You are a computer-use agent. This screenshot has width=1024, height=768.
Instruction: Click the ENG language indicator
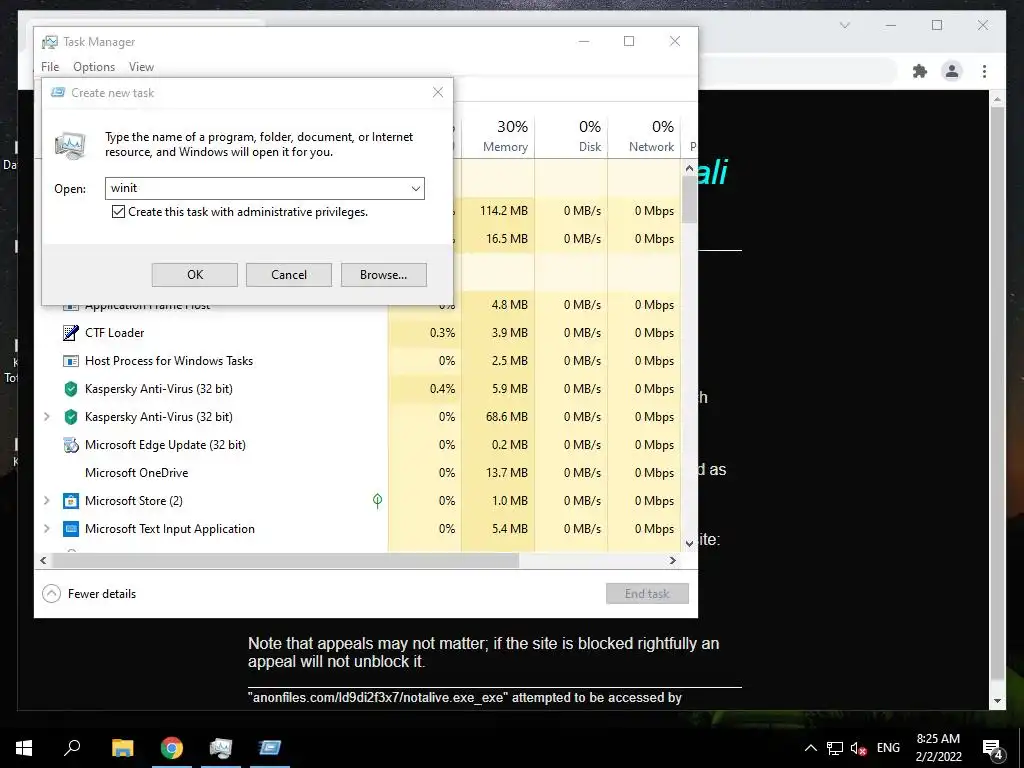tap(888, 748)
